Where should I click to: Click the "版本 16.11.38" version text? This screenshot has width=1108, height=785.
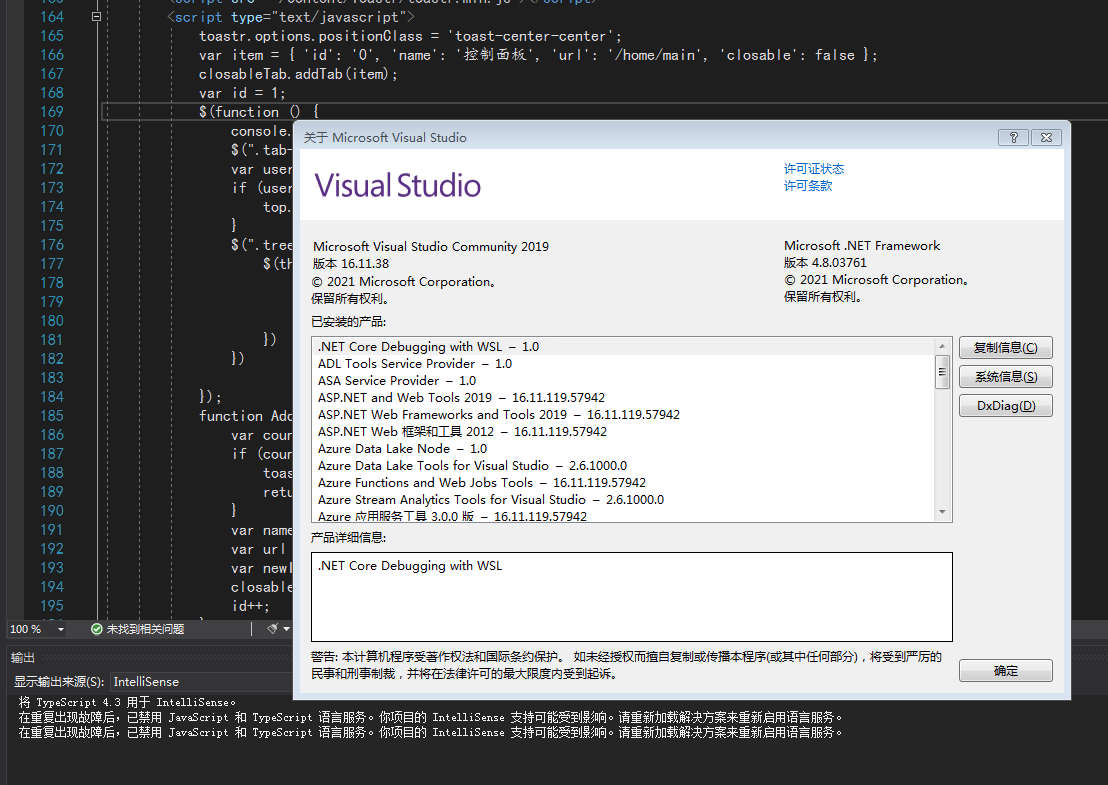click(x=350, y=264)
